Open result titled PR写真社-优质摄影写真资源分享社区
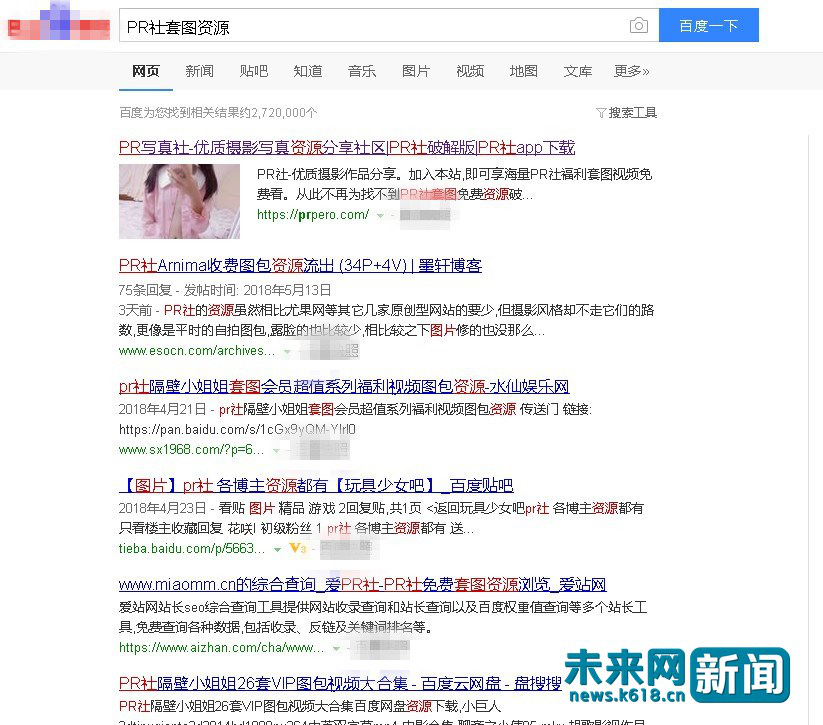This screenshot has width=823, height=725. tap(347, 148)
